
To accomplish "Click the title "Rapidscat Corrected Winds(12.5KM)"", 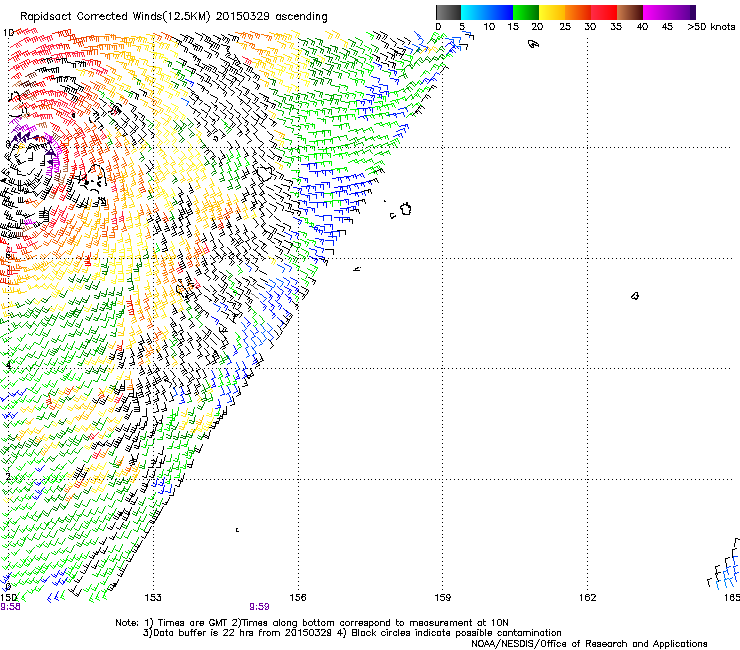I will click(115, 17).
